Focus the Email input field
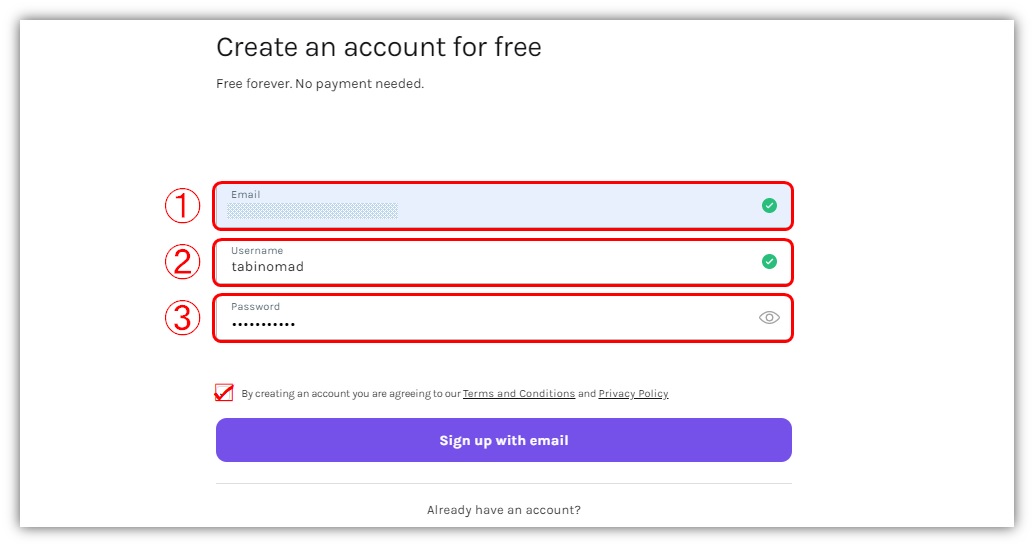 point(503,206)
